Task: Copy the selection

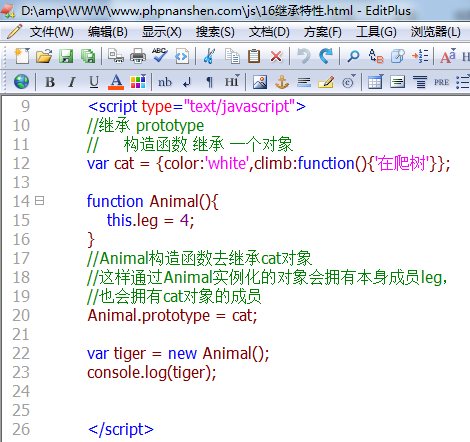Action: 232,56
